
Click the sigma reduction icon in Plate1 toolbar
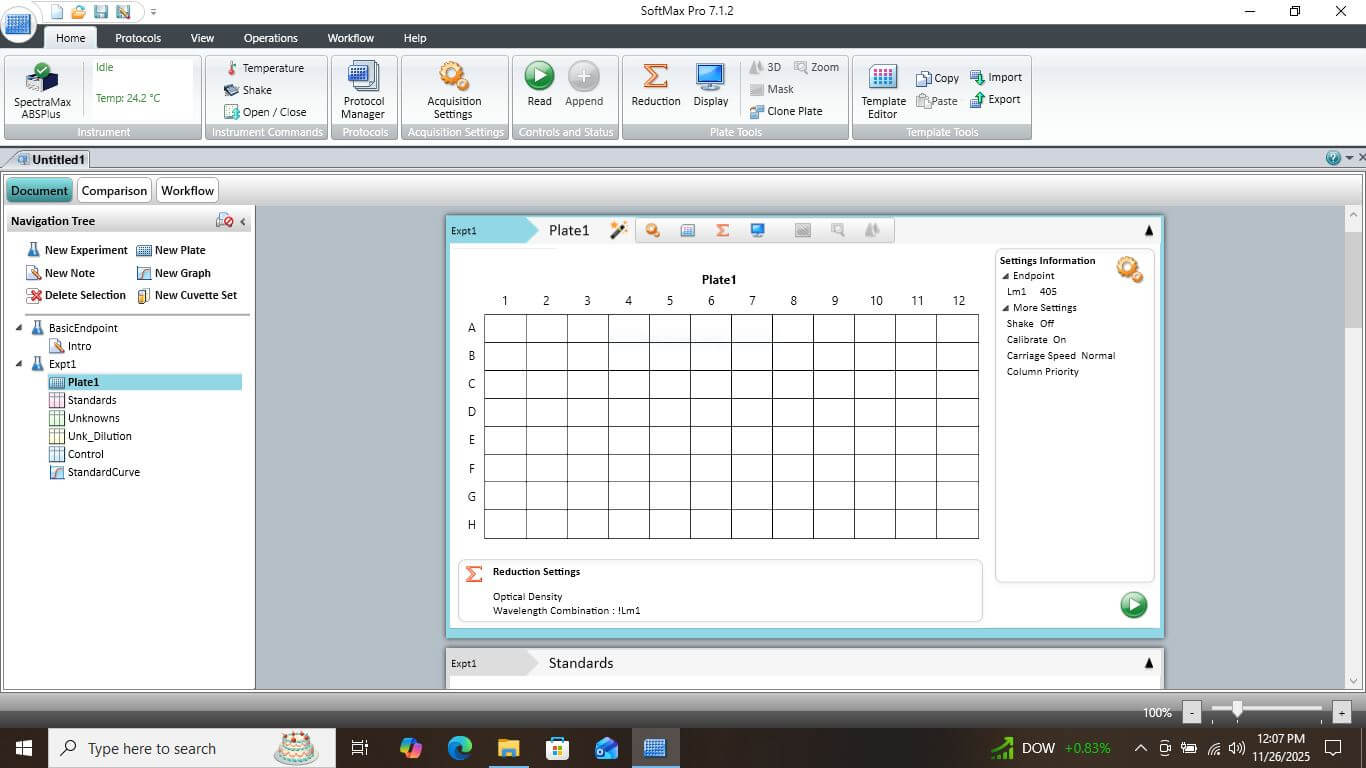click(x=722, y=230)
